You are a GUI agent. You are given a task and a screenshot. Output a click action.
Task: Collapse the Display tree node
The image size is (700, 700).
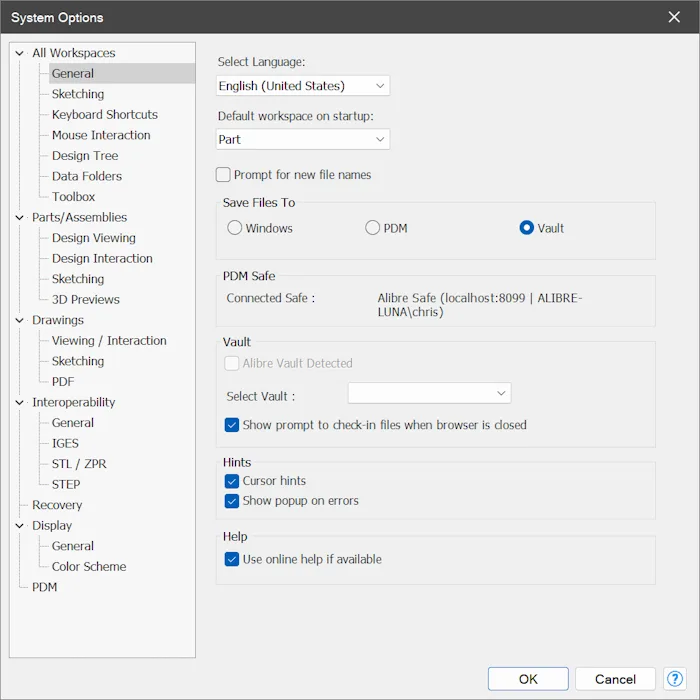click(19, 525)
